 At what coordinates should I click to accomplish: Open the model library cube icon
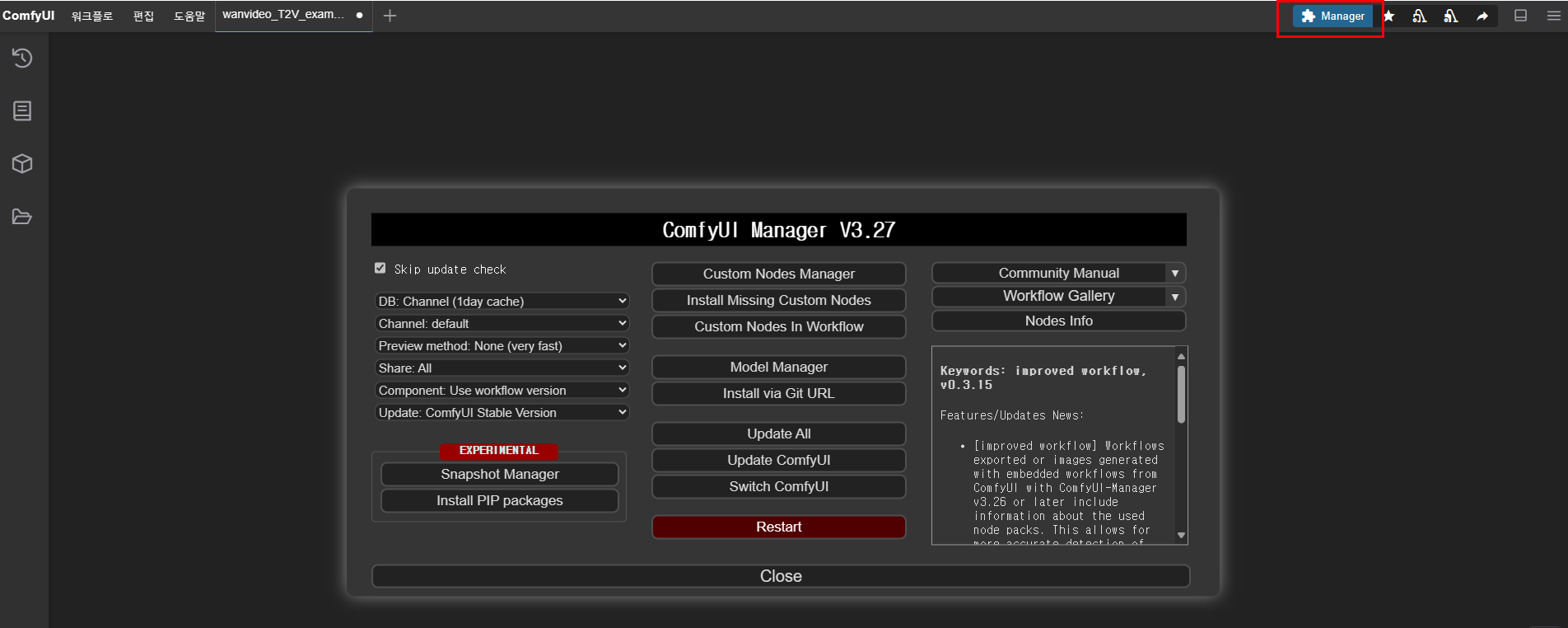click(x=22, y=163)
